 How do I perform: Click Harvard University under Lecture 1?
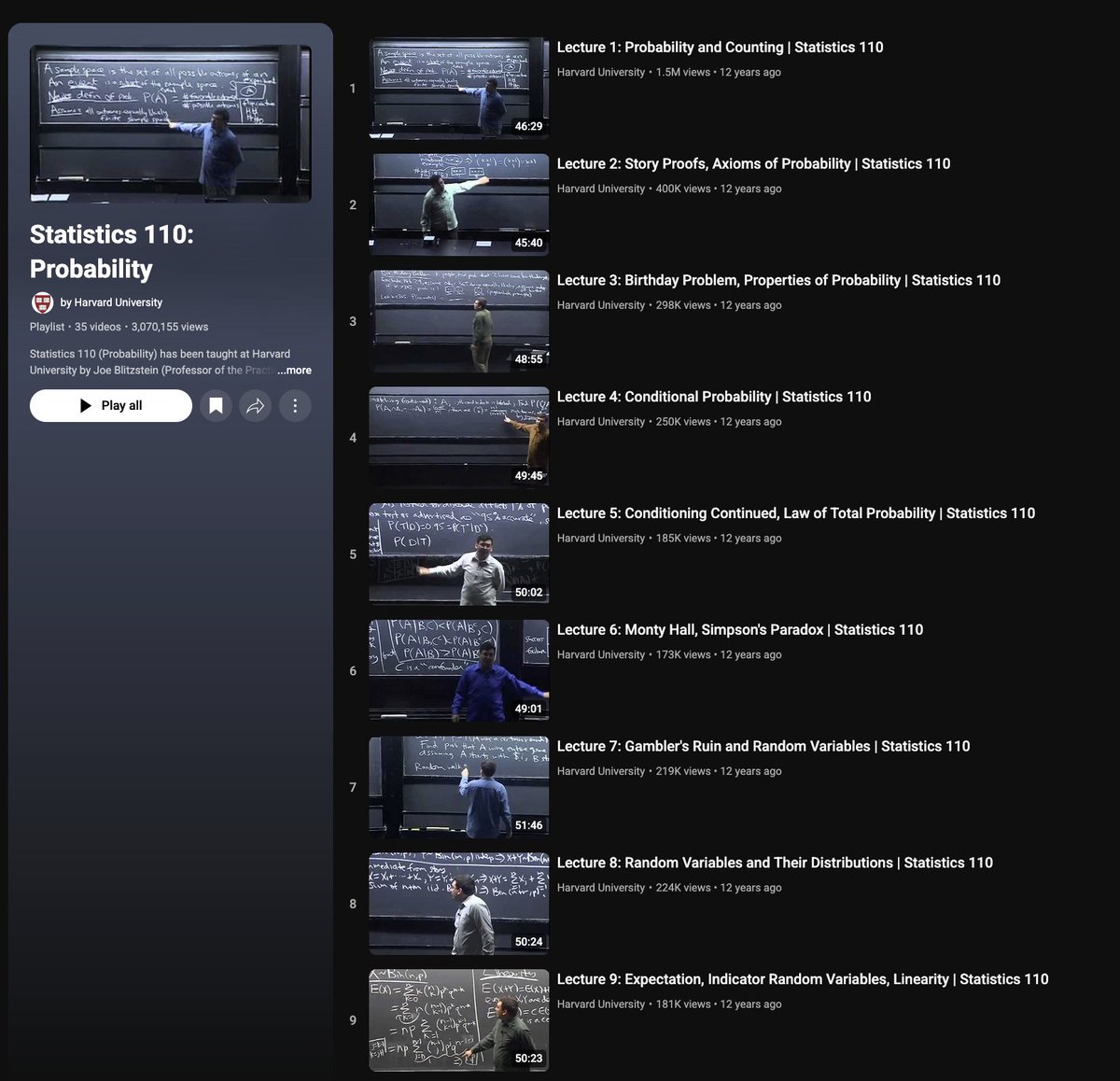click(x=601, y=72)
